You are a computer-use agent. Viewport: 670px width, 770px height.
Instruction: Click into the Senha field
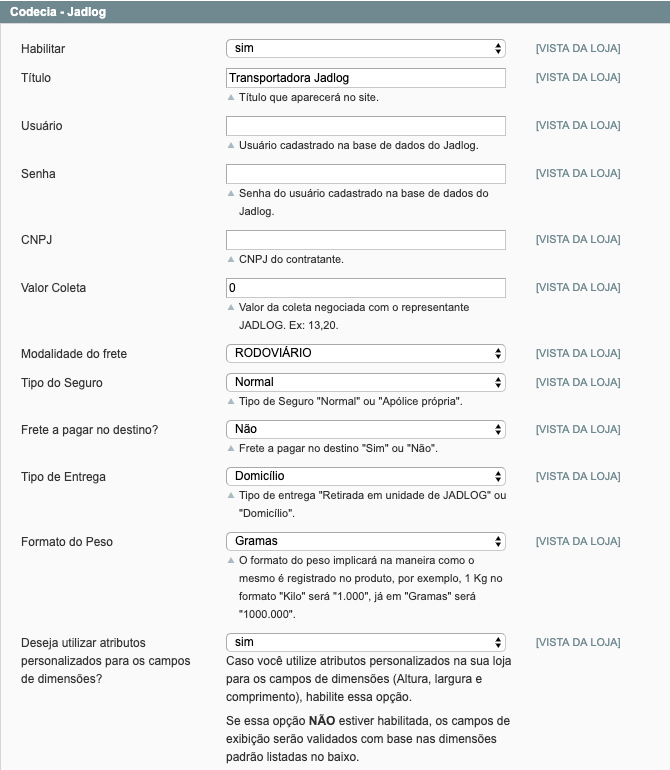coord(366,173)
